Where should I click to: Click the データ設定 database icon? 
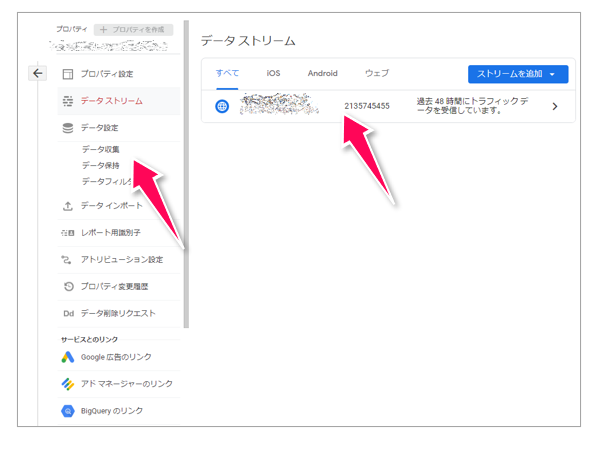click(x=68, y=128)
